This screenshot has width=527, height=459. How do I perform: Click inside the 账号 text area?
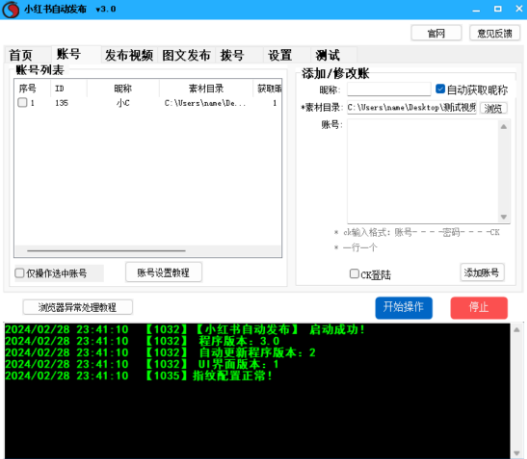(x=423, y=171)
